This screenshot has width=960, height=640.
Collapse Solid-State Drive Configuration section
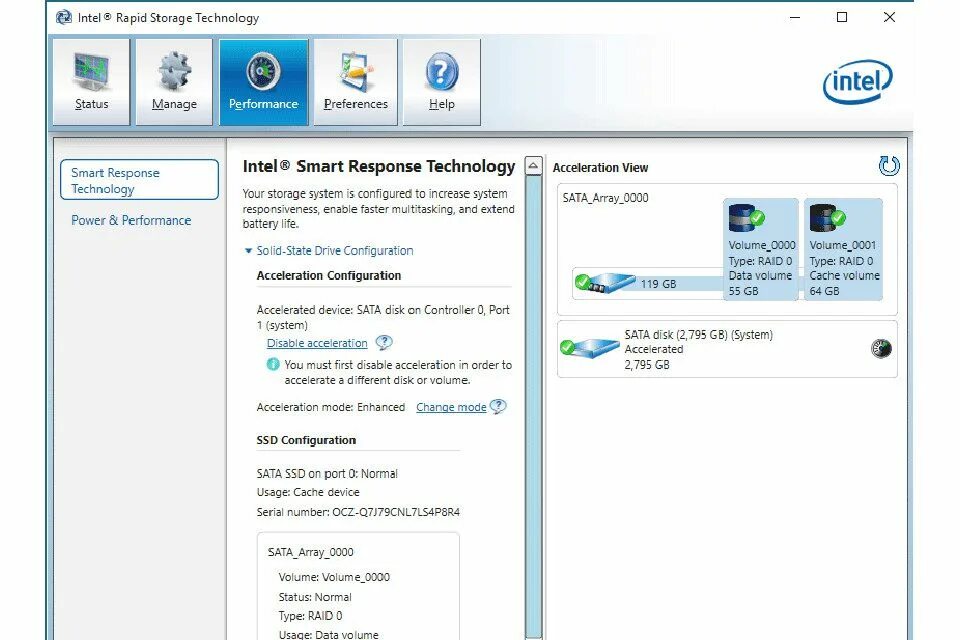[248, 250]
